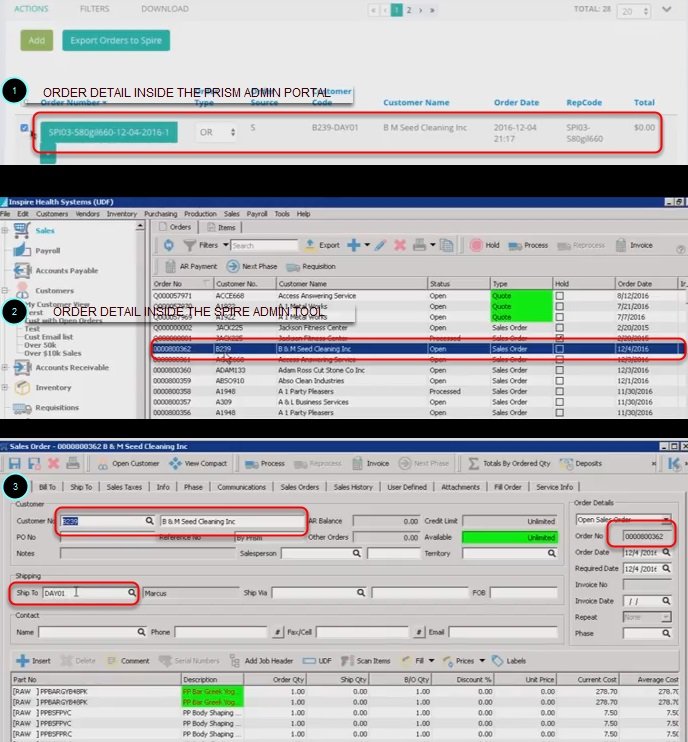Image resolution: width=688 pixels, height=742 pixels.
Task: Open the Inventory menu in menu bar
Action: 122,214
